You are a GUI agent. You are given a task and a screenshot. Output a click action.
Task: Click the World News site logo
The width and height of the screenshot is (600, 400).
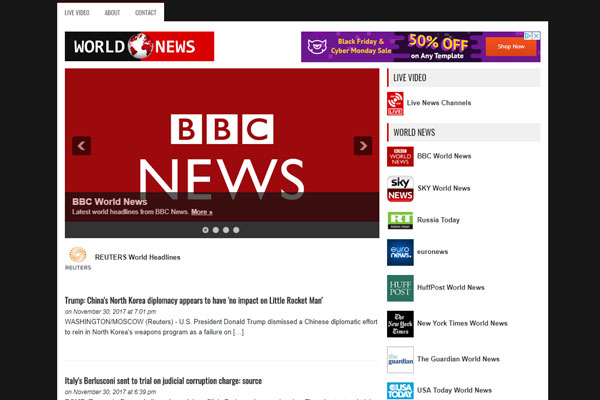point(139,46)
